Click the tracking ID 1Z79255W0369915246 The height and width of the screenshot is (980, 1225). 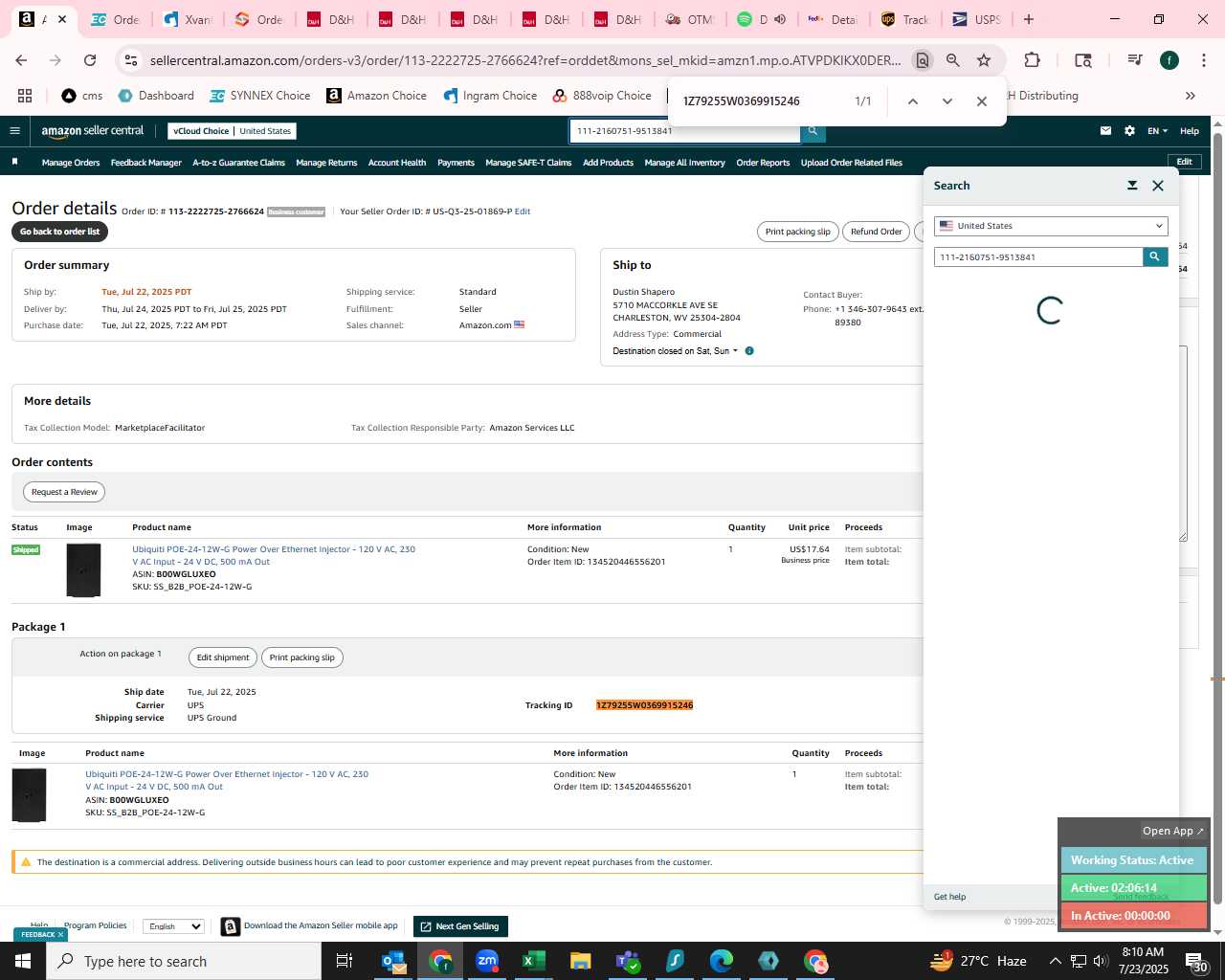pyautogui.click(x=644, y=705)
